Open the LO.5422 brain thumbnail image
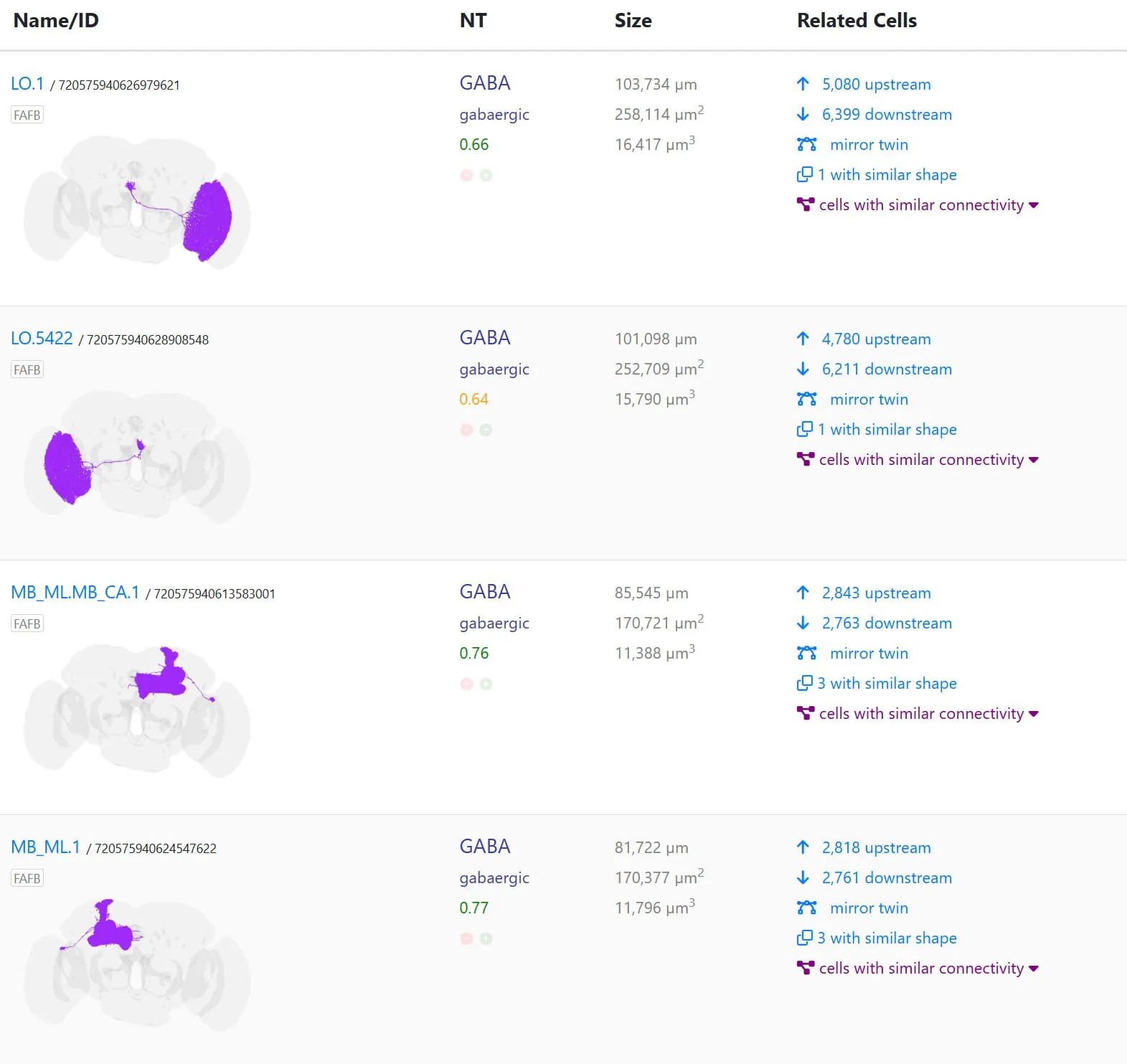This screenshot has width=1127, height=1064. pos(136,457)
